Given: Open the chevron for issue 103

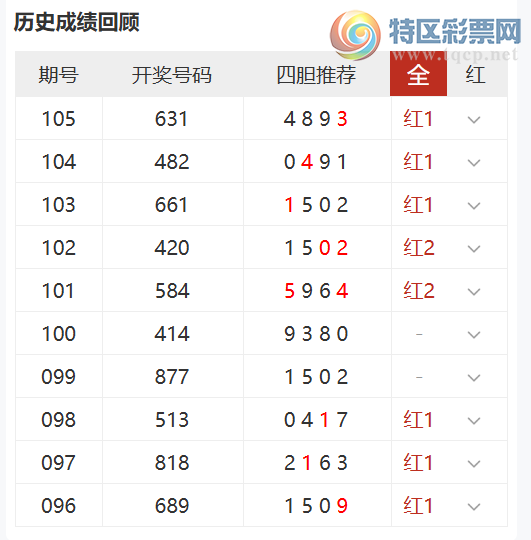Looking at the screenshot, I should (474, 206).
